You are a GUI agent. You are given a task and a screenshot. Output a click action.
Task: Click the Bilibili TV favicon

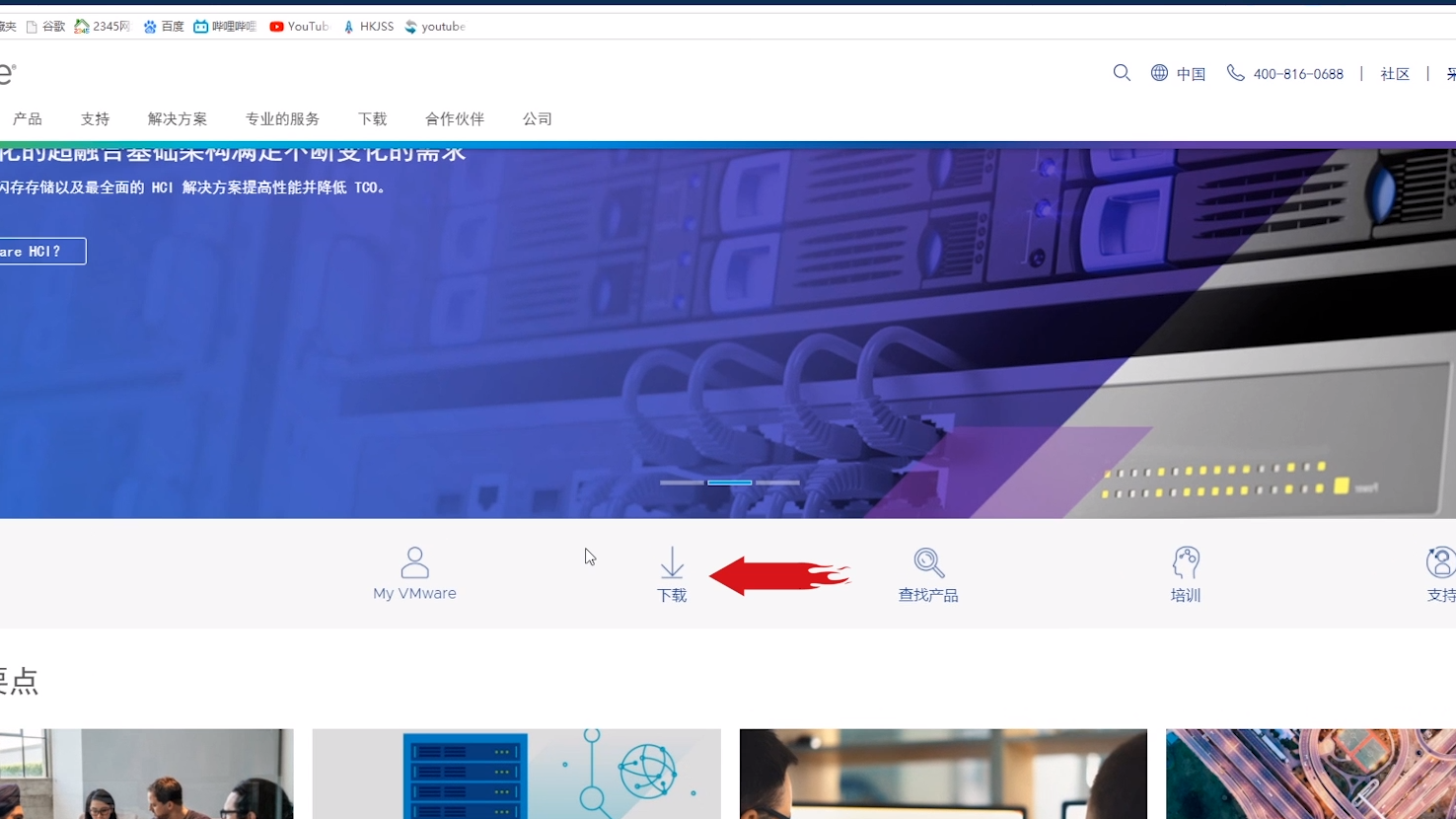click(x=200, y=27)
